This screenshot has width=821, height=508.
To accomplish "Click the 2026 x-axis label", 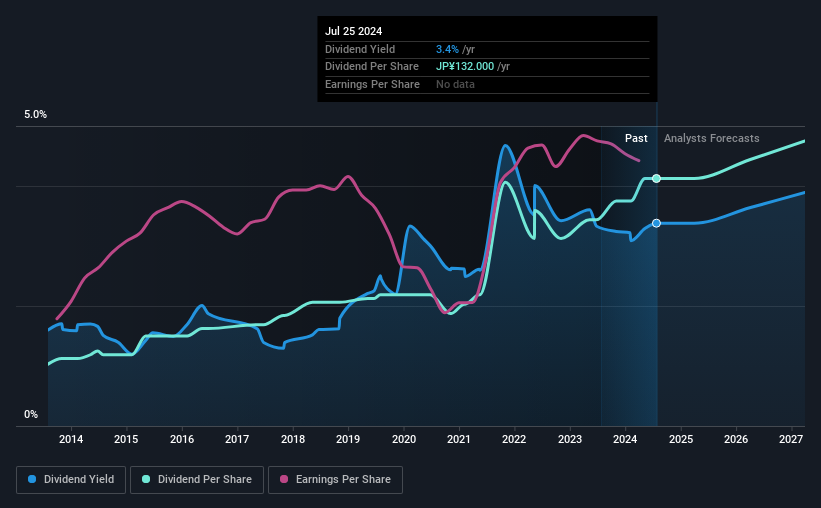I will (x=736, y=439).
